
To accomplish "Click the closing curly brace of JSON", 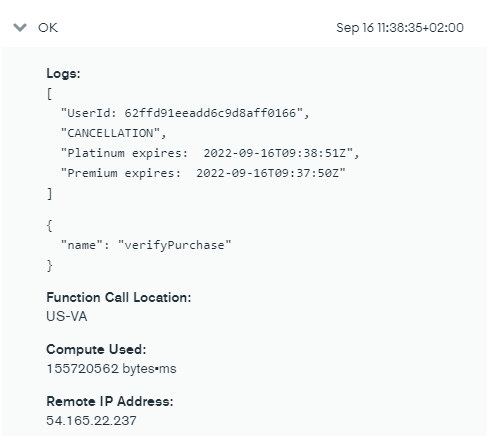I will (x=49, y=266).
